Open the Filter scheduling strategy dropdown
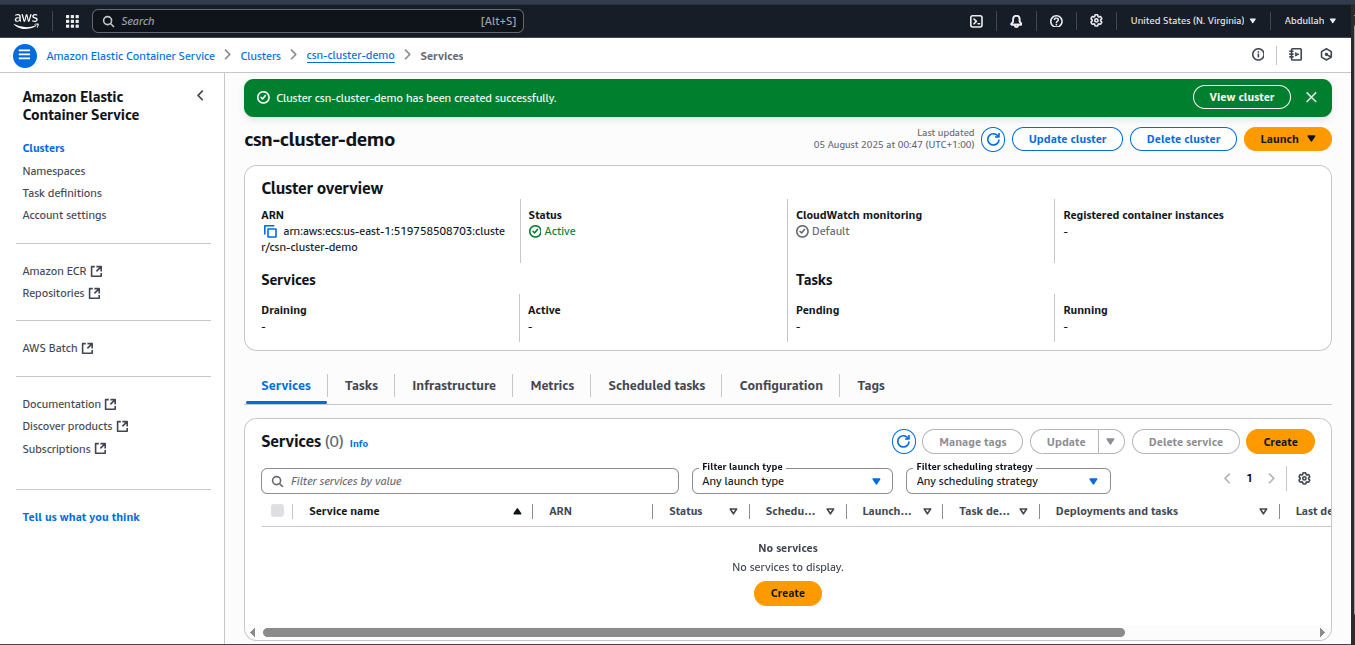The width and height of the screenshot is (1355, 645). (1008, 481)
